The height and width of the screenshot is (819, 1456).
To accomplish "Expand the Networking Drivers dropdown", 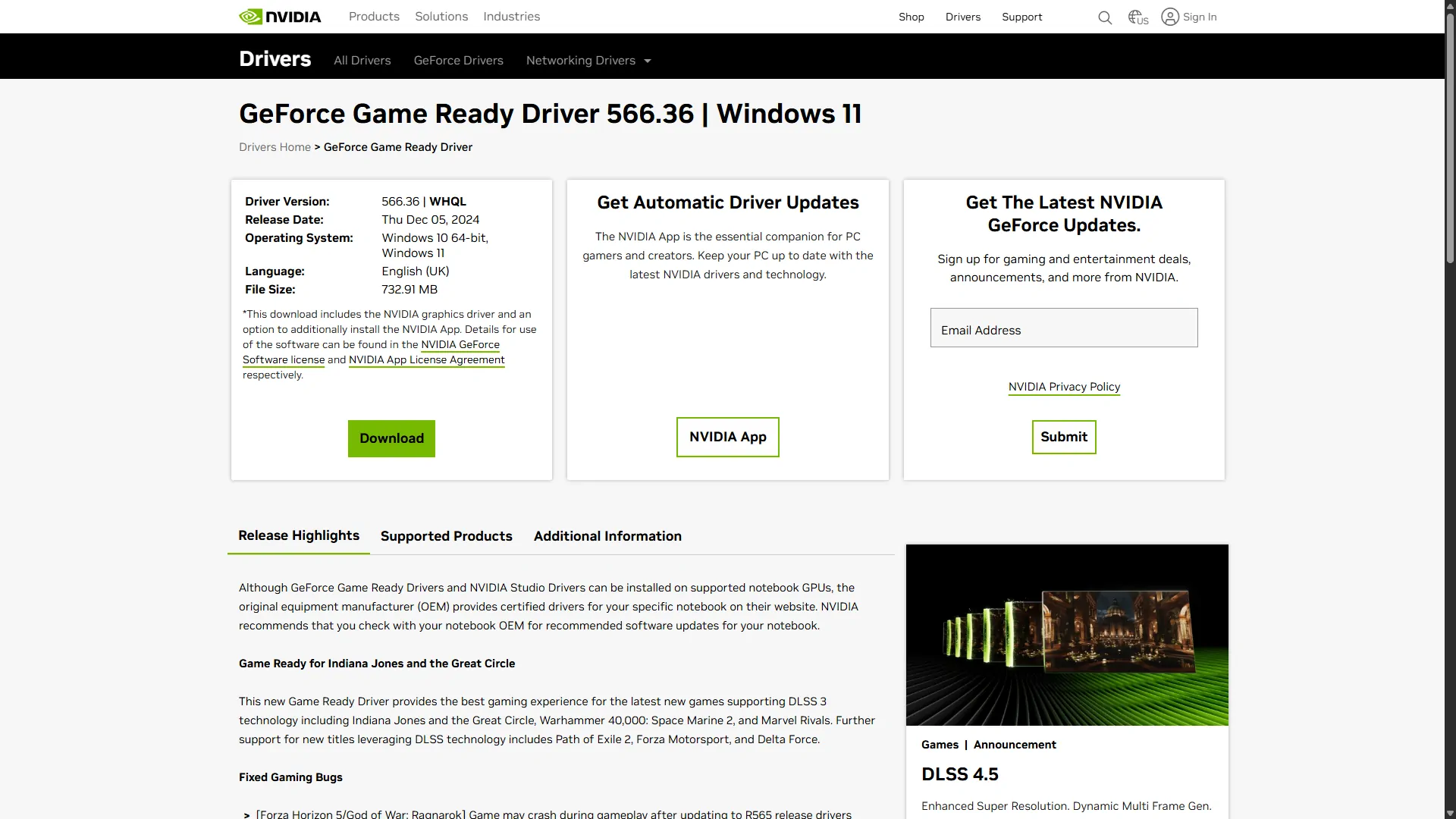I will click(x=588, y=61).
